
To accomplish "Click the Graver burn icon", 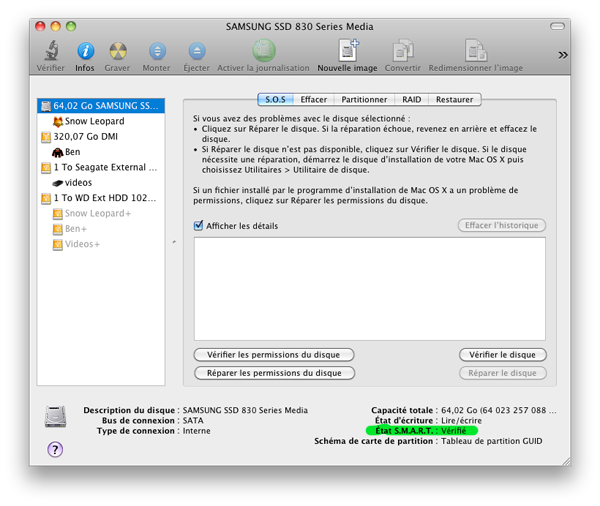I will point(118,51).
